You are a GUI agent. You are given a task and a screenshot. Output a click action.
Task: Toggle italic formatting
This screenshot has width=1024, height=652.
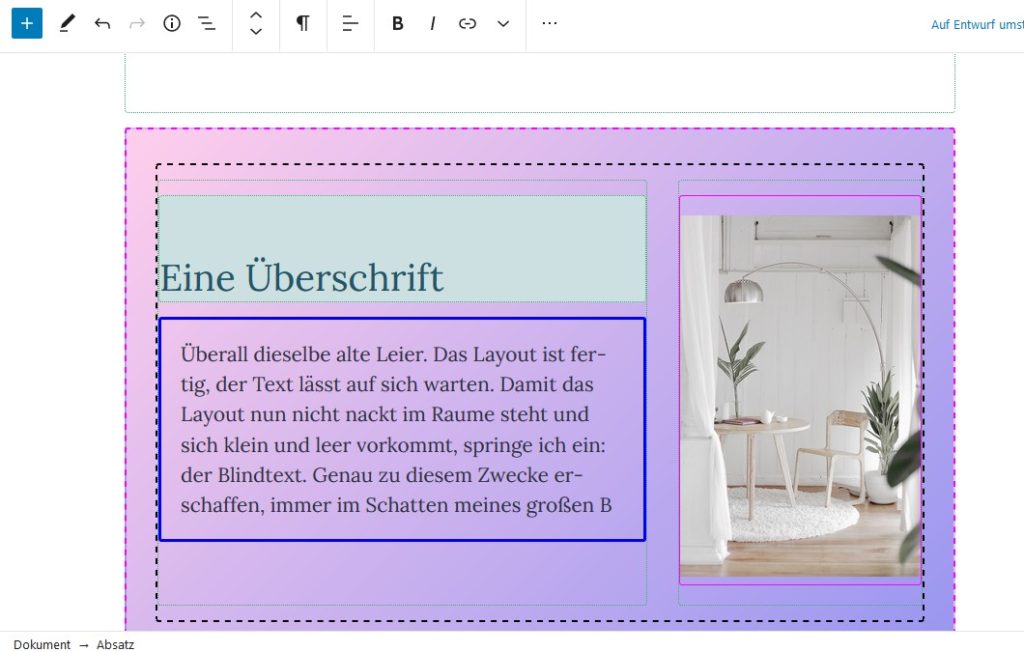432,24
